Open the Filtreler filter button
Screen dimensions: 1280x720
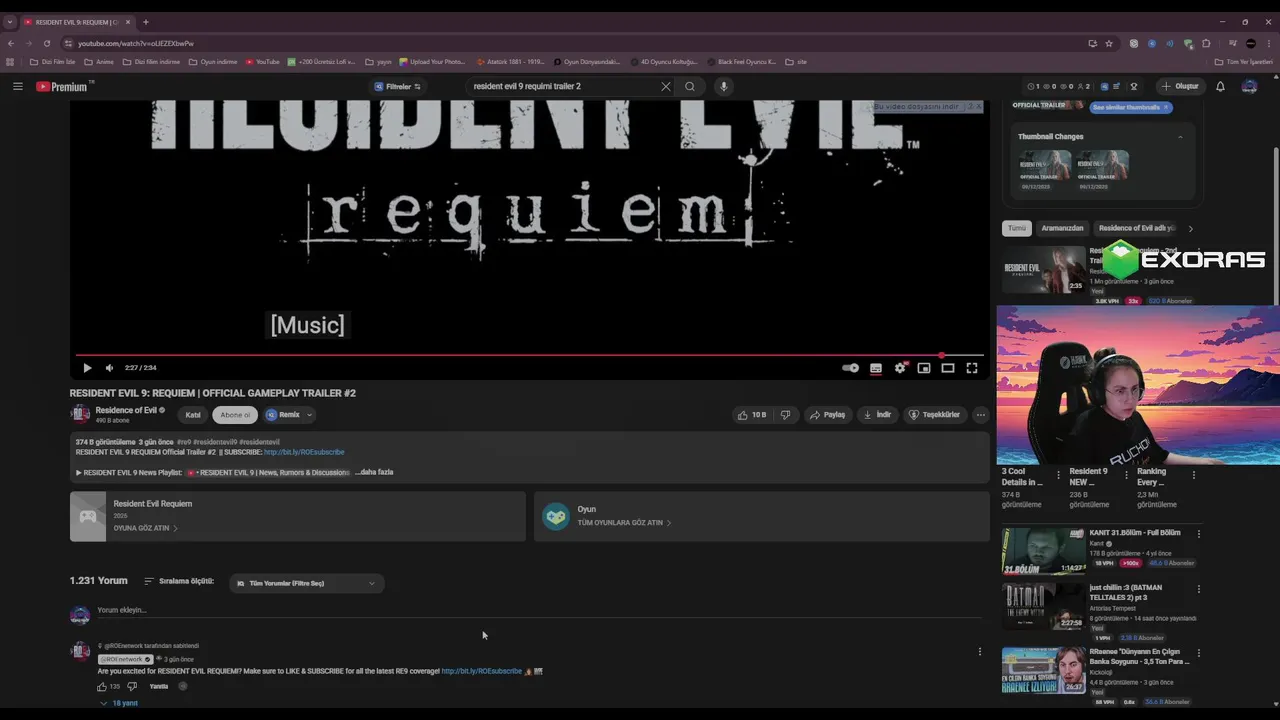pyautogui.click(x=397, y=87)
